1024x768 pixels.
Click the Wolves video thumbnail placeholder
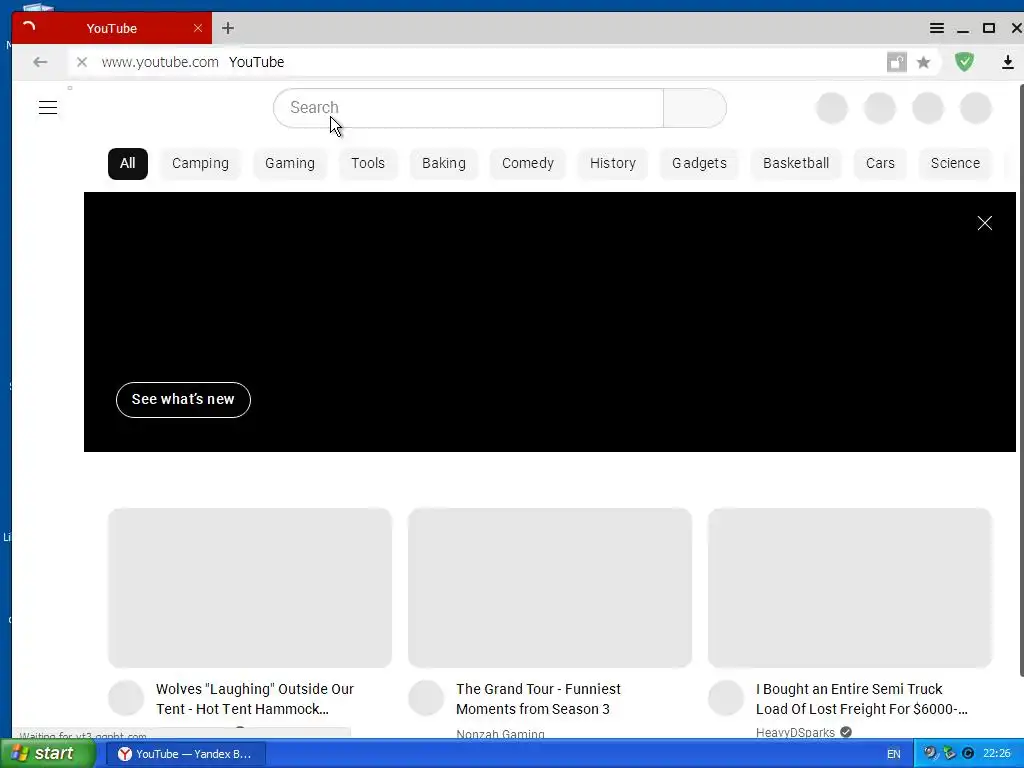coord(249,588)
